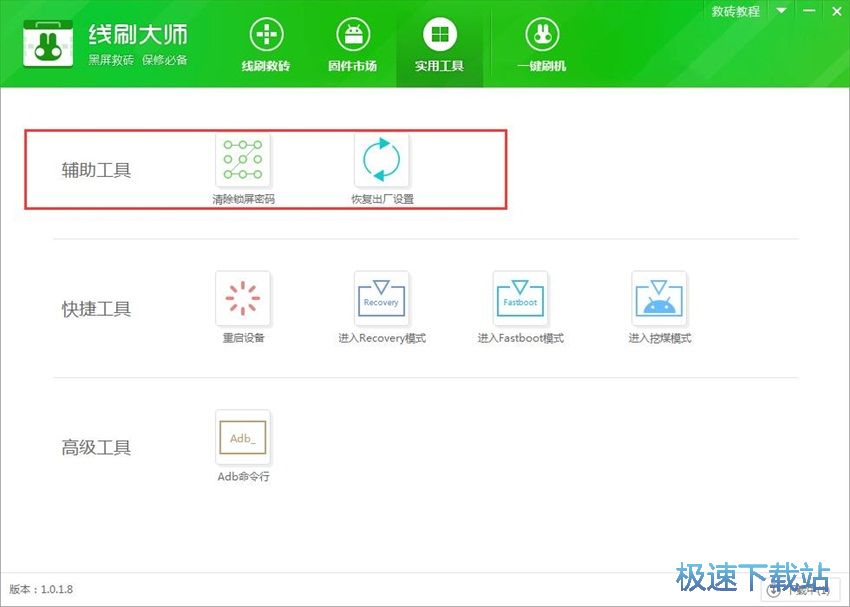Click the 线刷大师 title text
850x607 pixels.
pyautogui.click(x=138, y=34)
